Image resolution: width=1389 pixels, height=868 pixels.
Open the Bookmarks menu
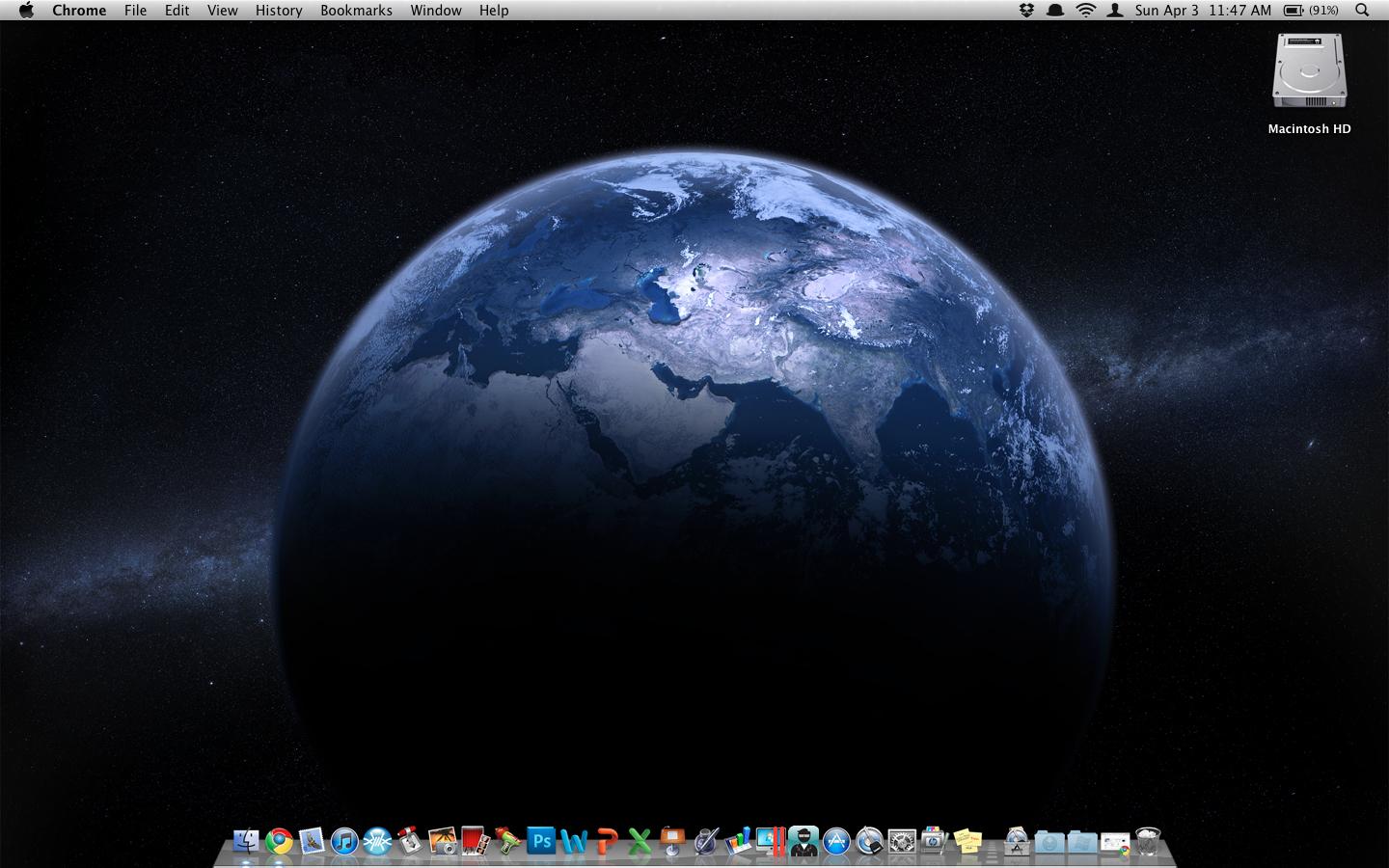pos(356,11)
